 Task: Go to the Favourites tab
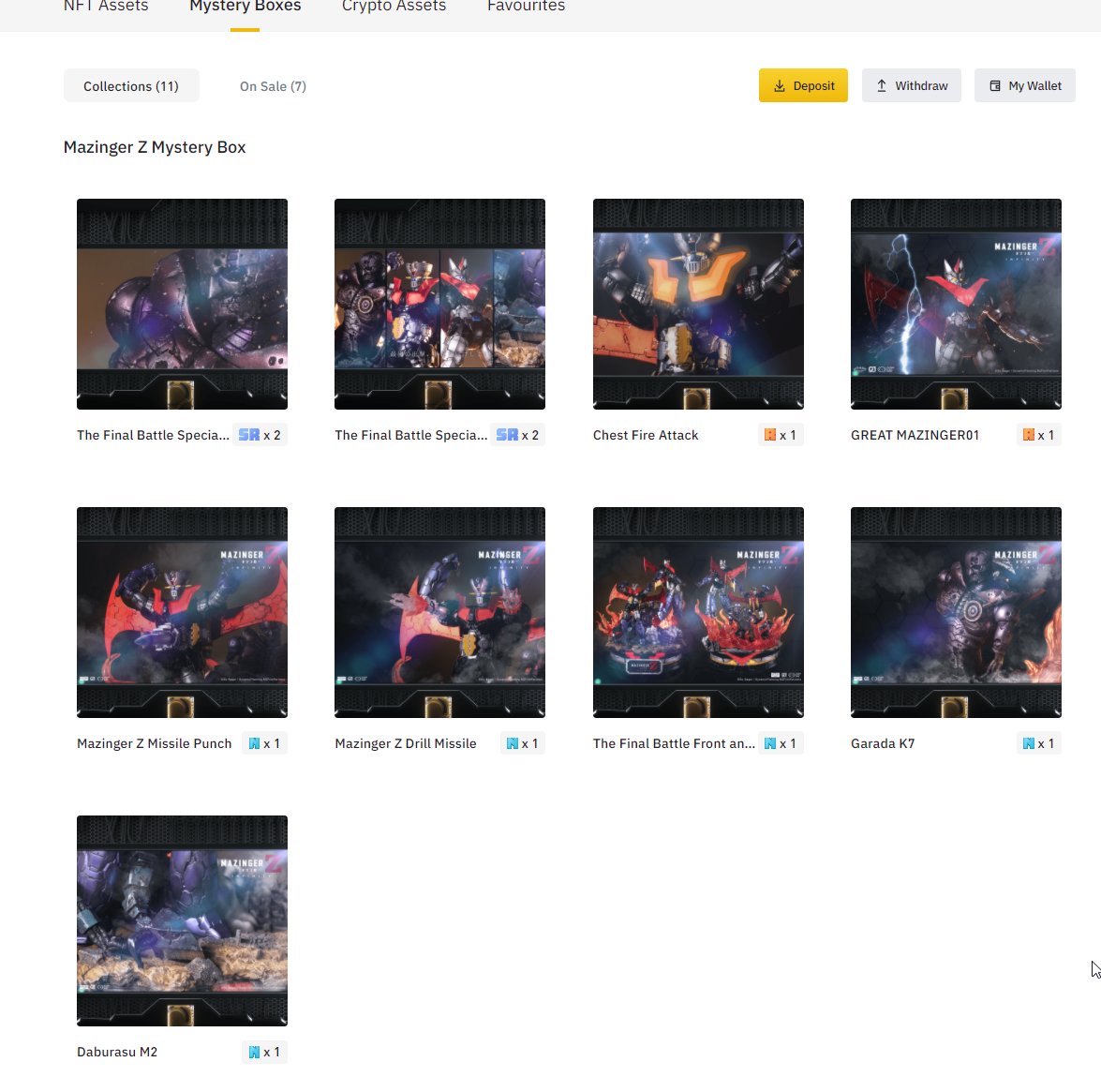pyautogui.click(x=526, y=7)
